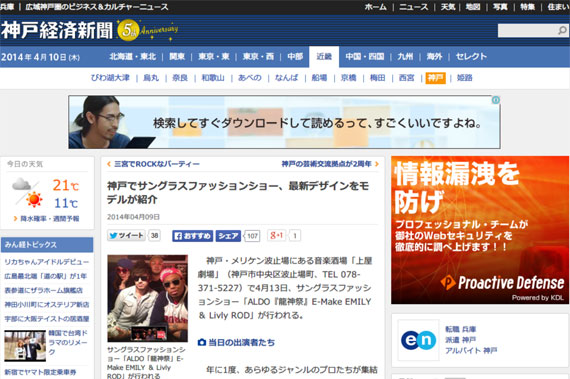Select the 中部 region tab

[x=295, y=57]
